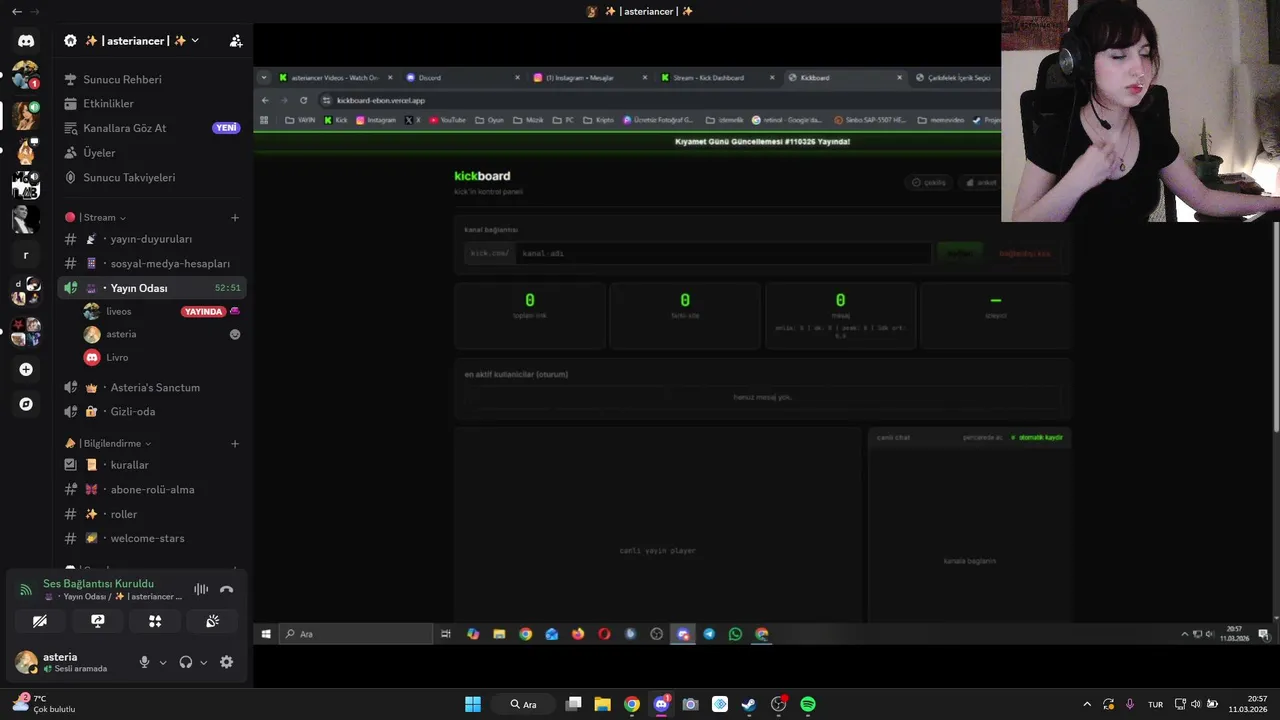The height and width of the screenshot is (720, 1280).
Task: Join Gizli-oda voice channel
Action: click(151, 411)
